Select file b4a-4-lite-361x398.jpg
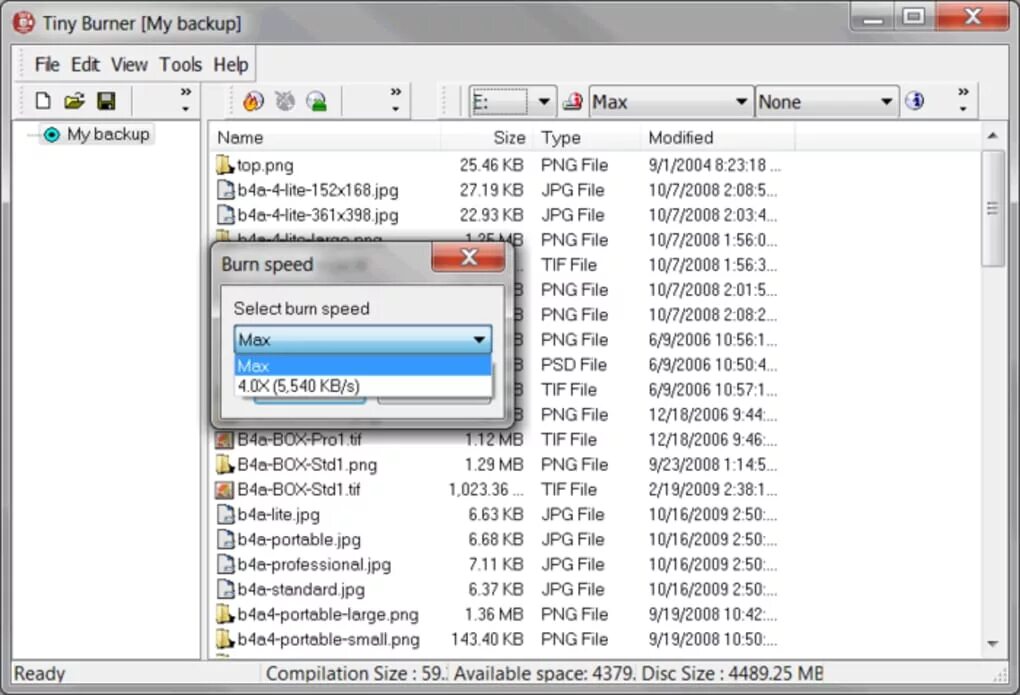 317,215
